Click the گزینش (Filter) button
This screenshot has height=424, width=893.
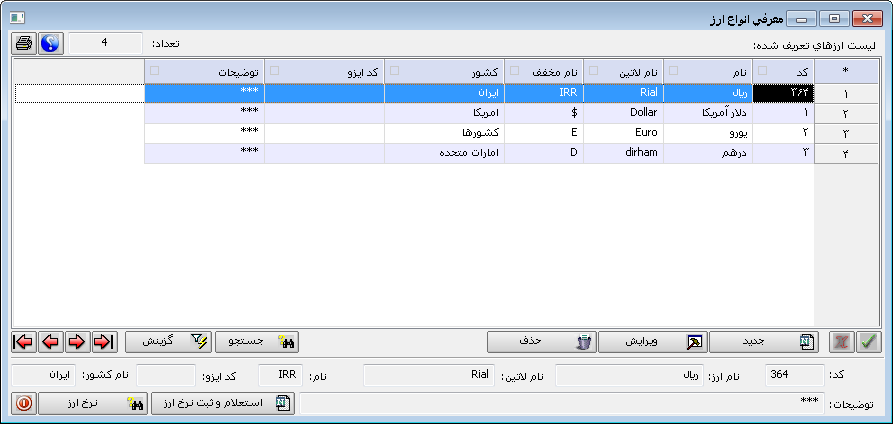click(x=169, y=342)
